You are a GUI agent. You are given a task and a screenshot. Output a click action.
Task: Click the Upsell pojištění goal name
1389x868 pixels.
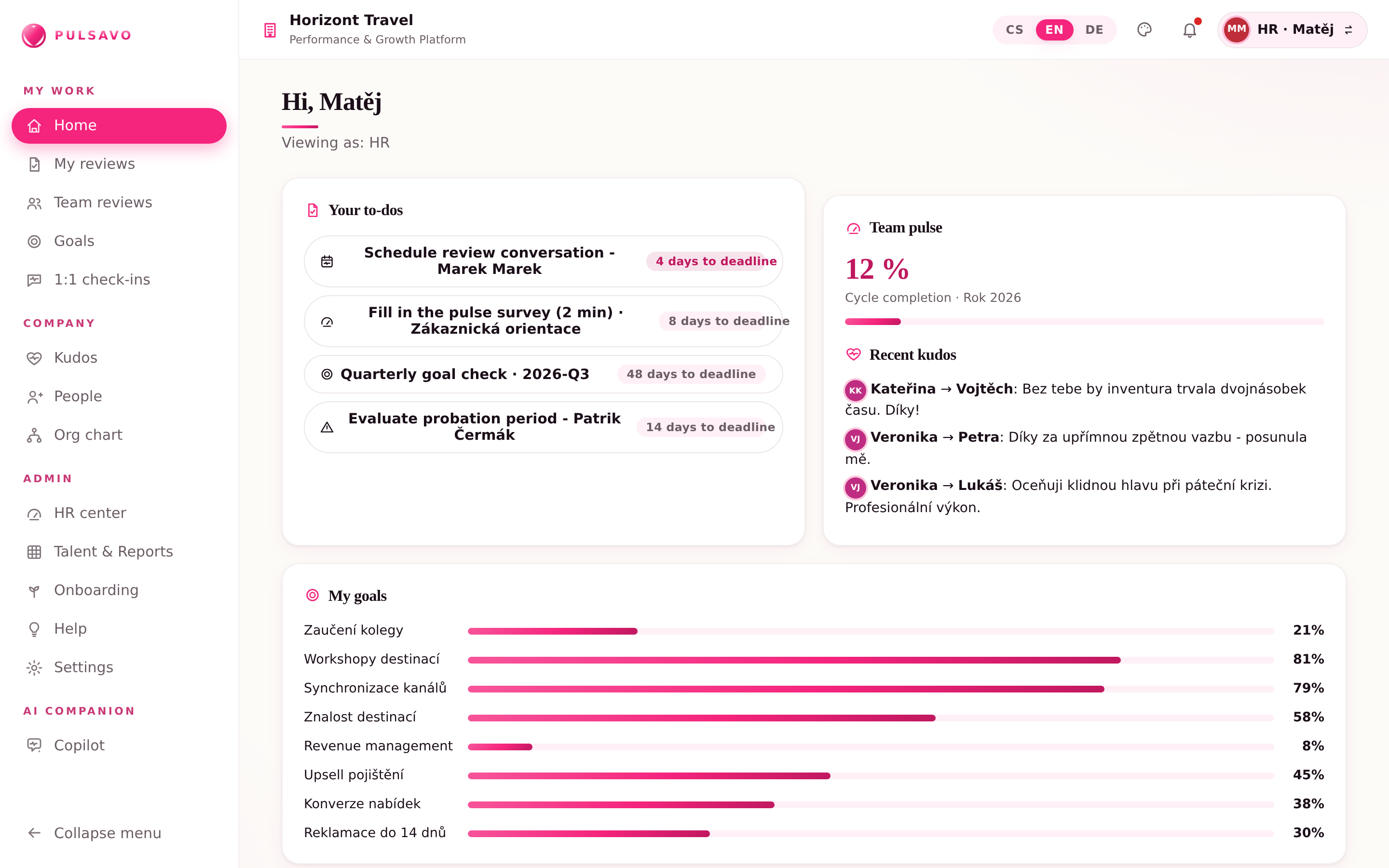(x=354, y=775)
